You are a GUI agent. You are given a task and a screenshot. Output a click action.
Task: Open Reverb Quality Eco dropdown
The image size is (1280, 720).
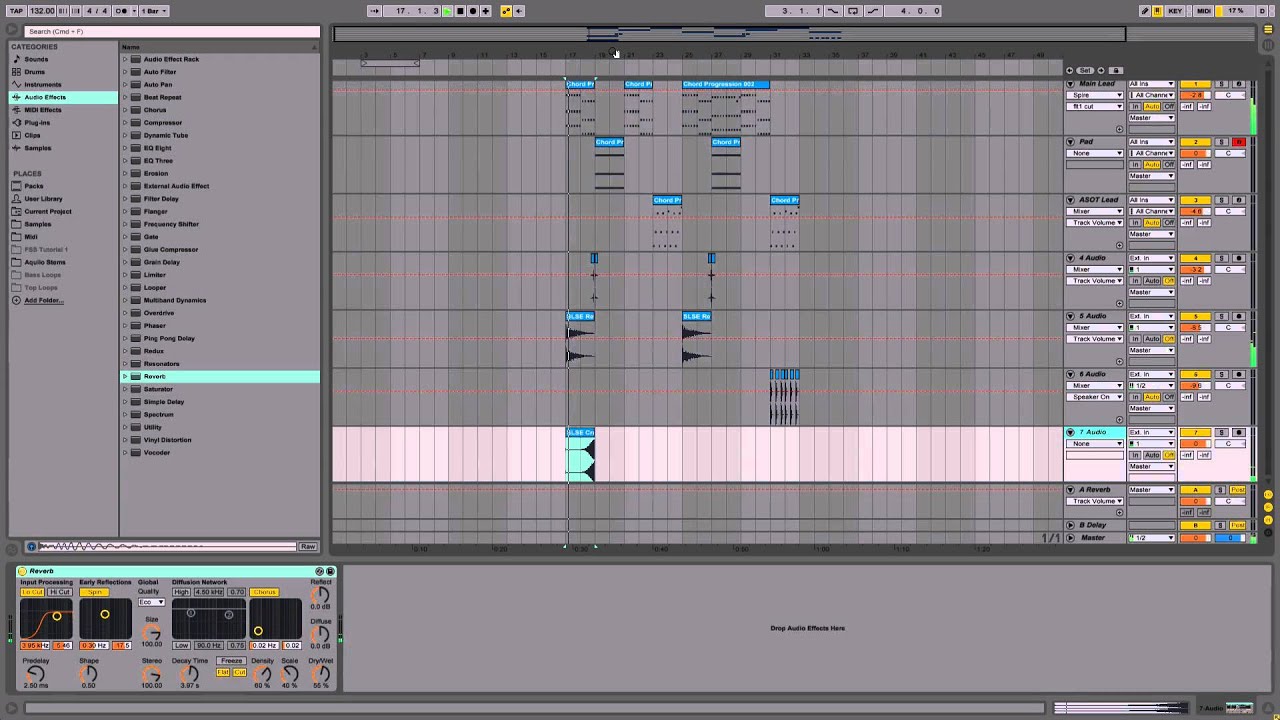pyautogui.click(x=152, y=602)
